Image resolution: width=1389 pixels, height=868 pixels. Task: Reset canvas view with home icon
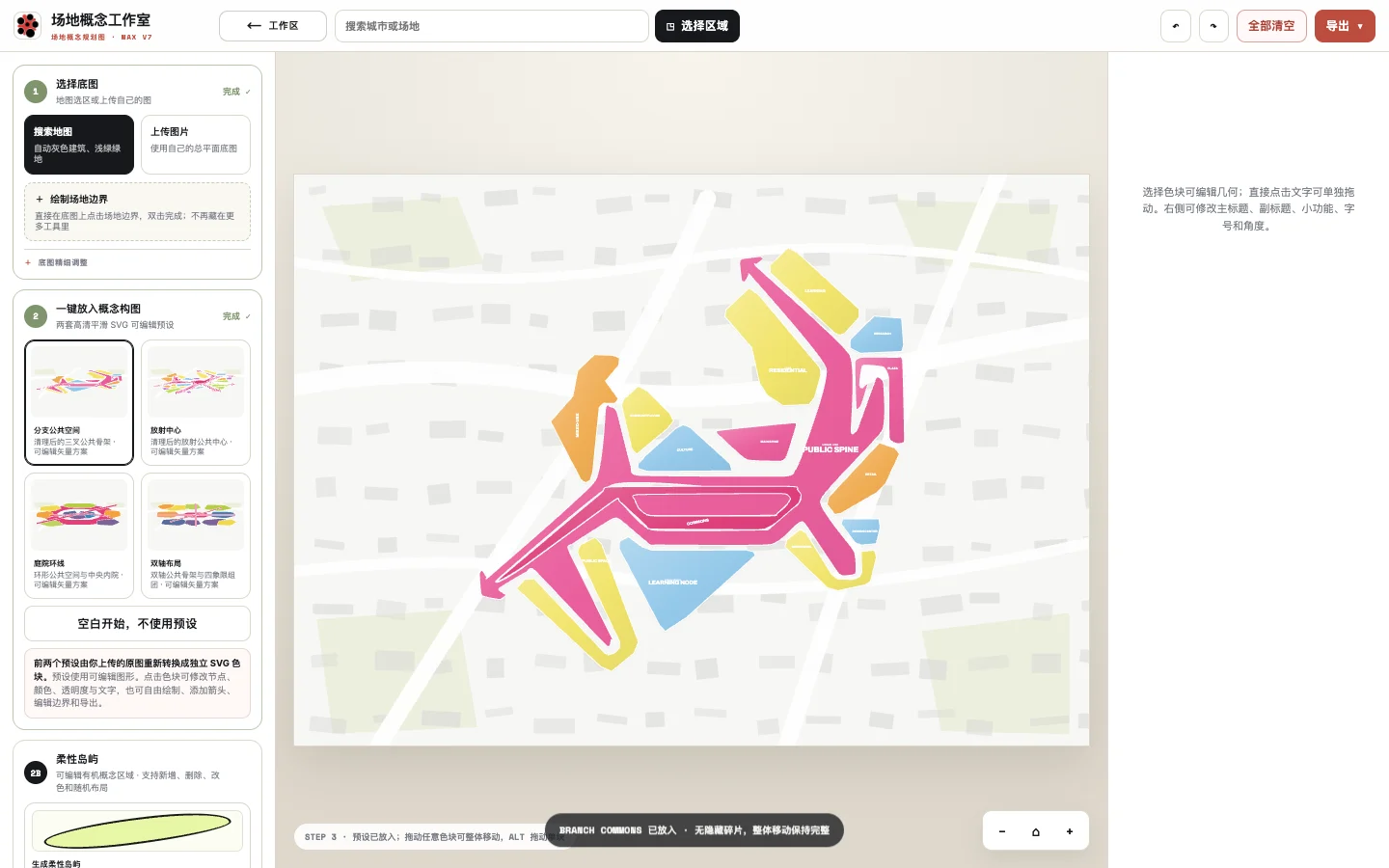(x=1036, y=831)
